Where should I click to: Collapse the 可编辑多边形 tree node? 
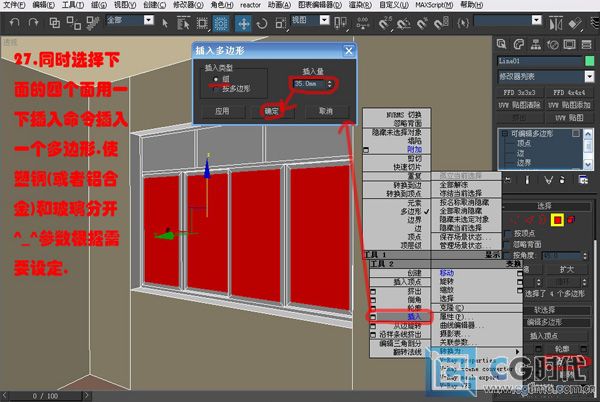click(x=505, y=133)
